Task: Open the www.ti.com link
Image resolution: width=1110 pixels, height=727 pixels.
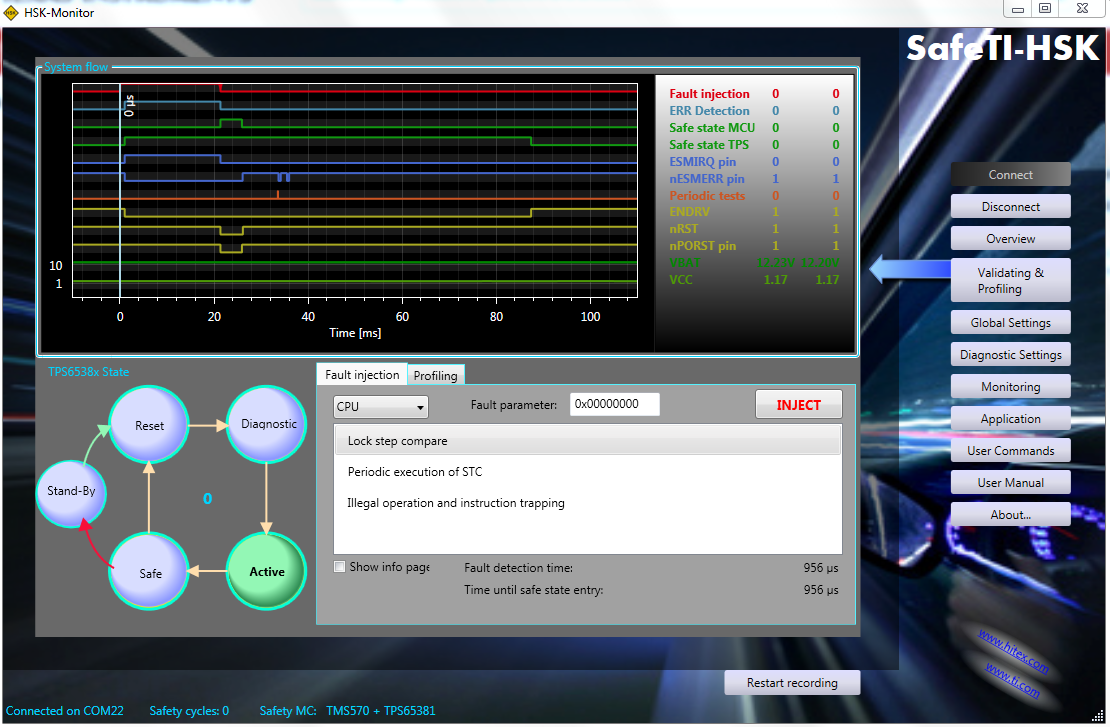Action: click(x=1012, y=680)
